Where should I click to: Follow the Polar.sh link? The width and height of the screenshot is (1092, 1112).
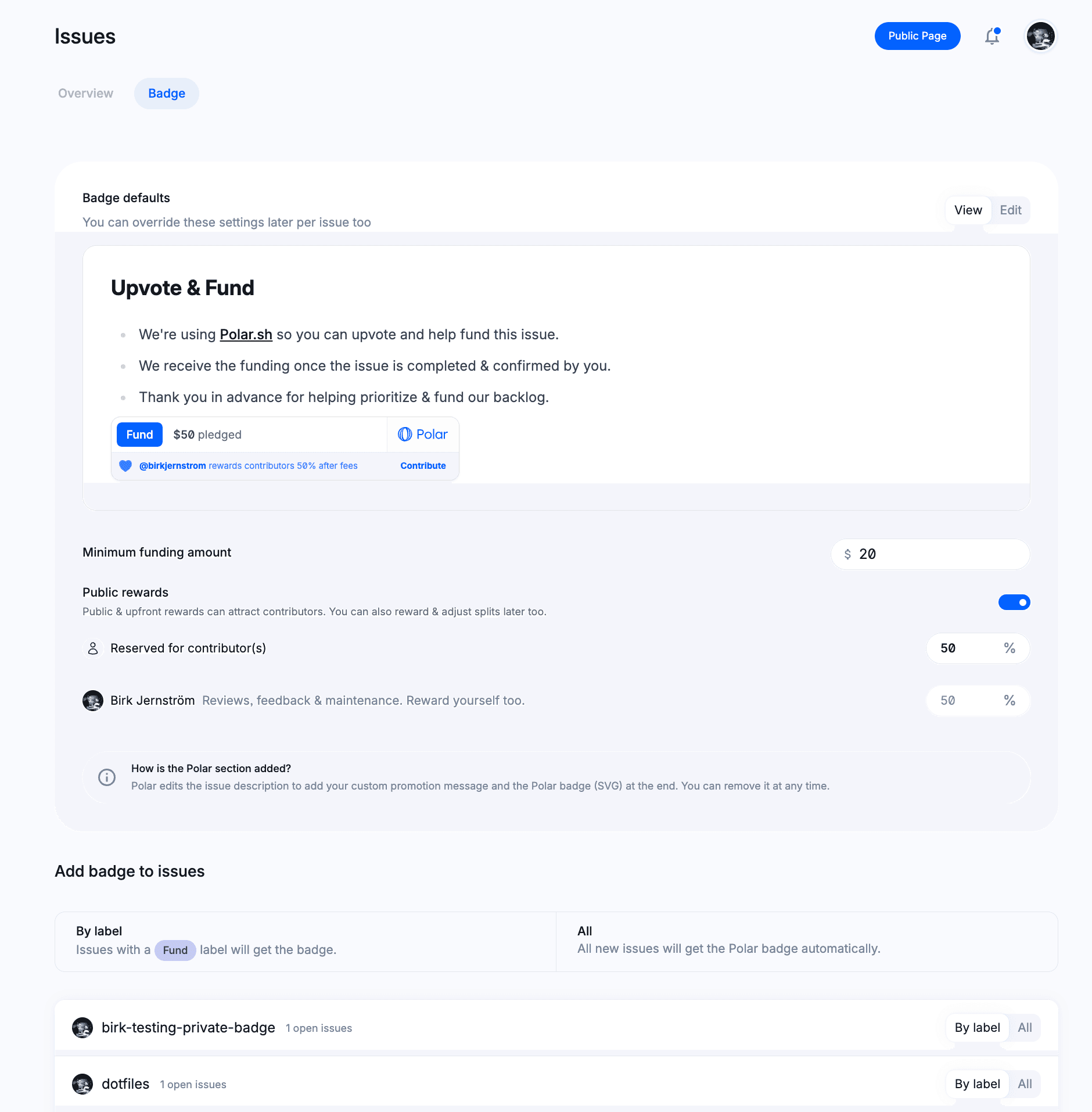pos(246,335)
